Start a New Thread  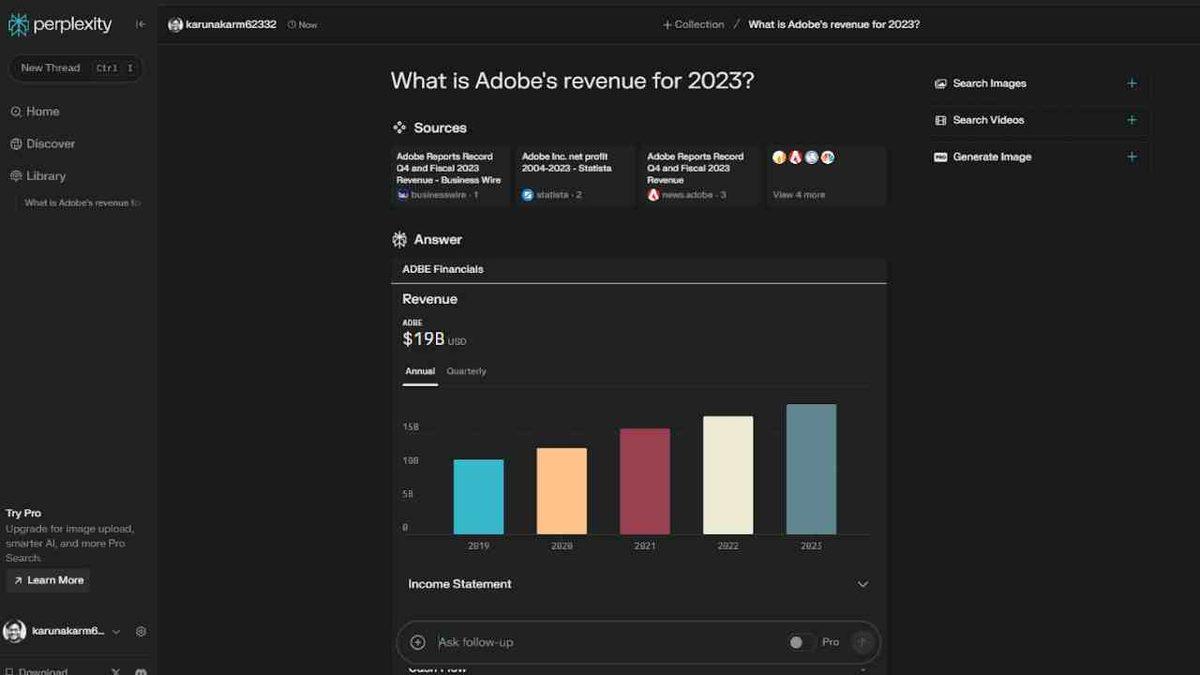click(x=50, y=68)
